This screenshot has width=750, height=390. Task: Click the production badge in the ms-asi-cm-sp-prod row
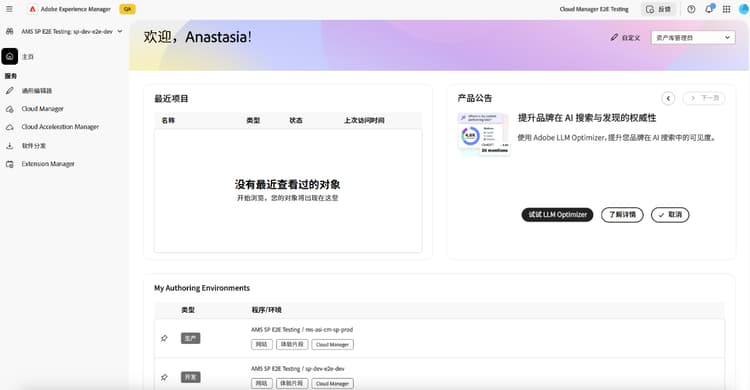[x=190, y=338]
